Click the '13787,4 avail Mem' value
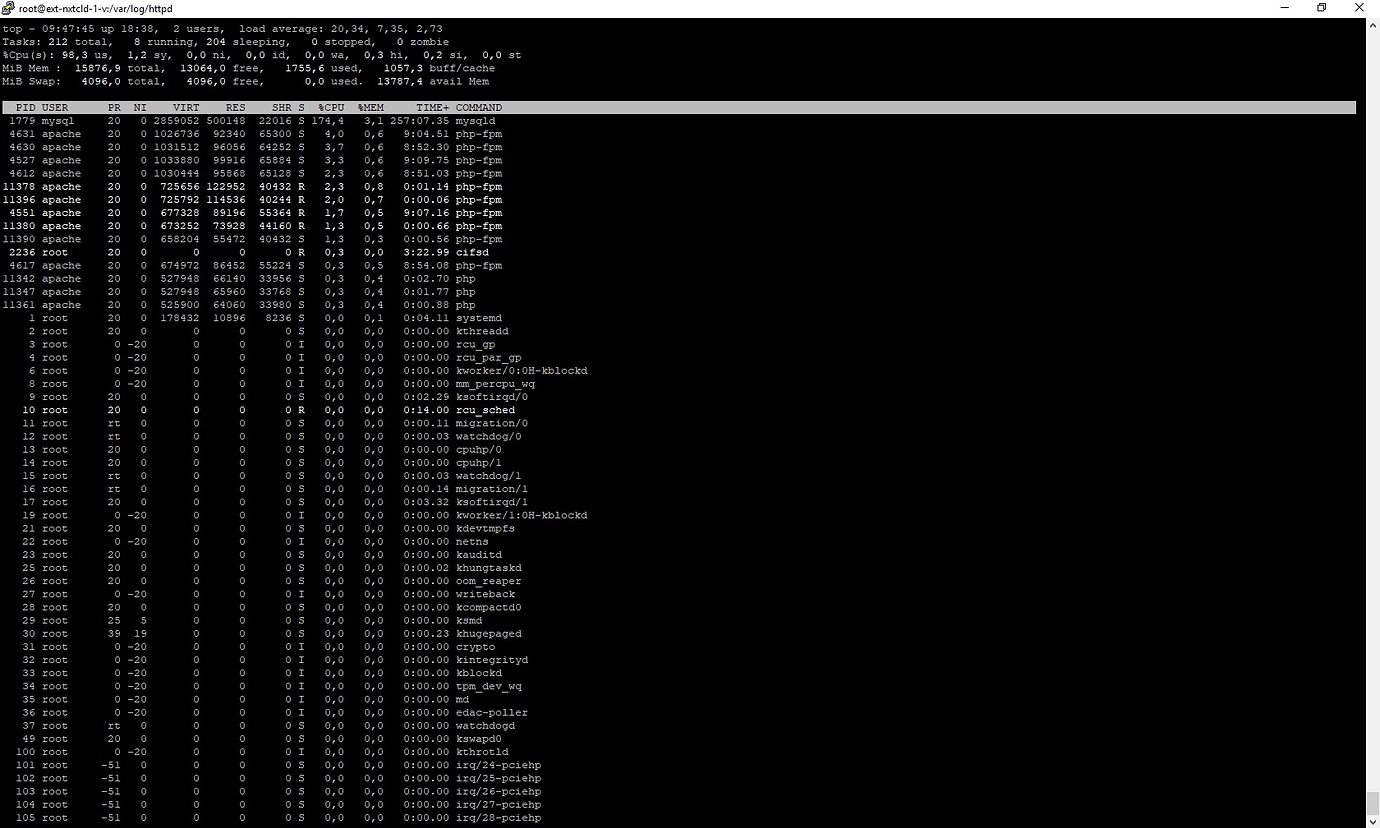The height and width of the screenshot is (828, 1380). (434, 81)
